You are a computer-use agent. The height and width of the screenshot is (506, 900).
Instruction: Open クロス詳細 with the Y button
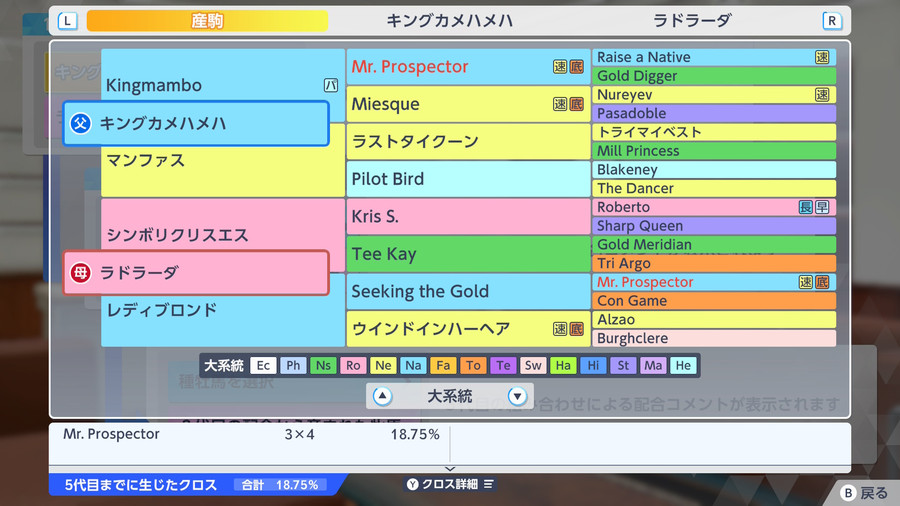click(x=450, y=484)
